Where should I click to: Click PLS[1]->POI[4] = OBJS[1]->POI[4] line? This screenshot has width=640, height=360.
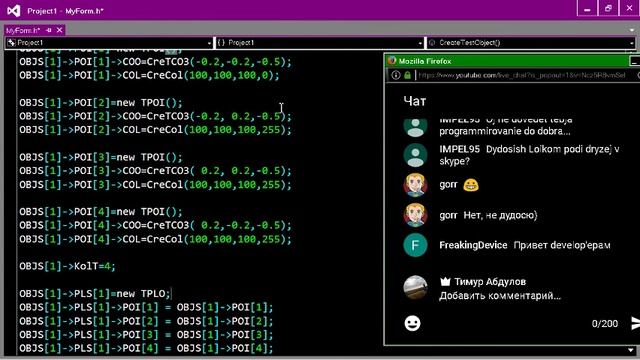click(146, 348)
